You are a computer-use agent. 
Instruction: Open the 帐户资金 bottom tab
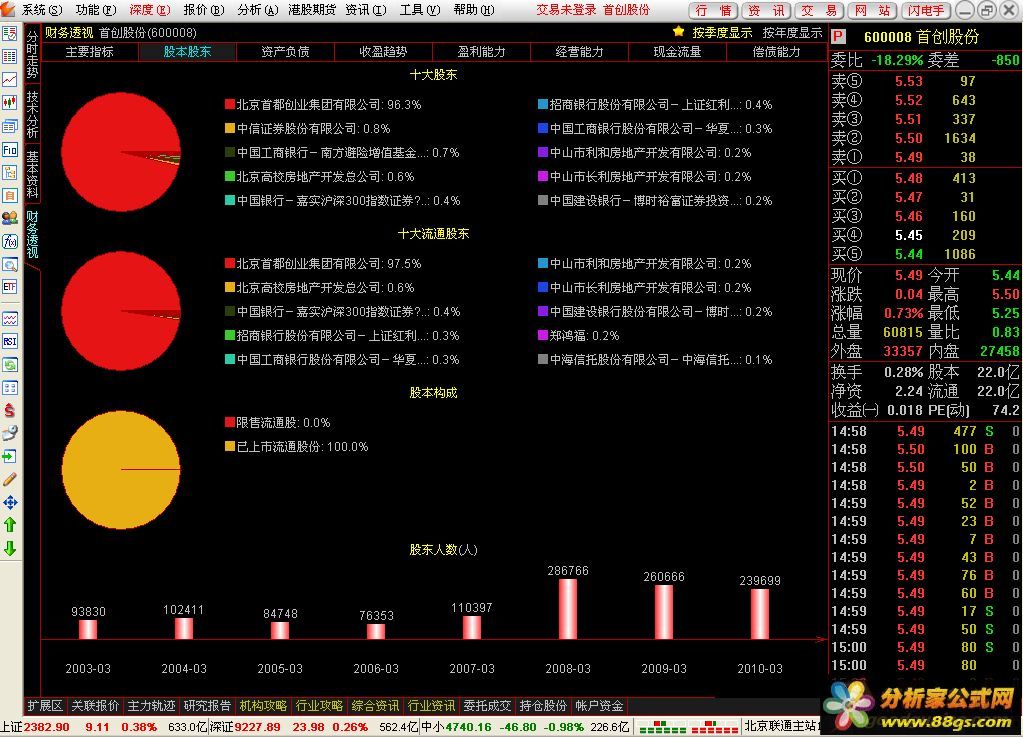point(599,706)
